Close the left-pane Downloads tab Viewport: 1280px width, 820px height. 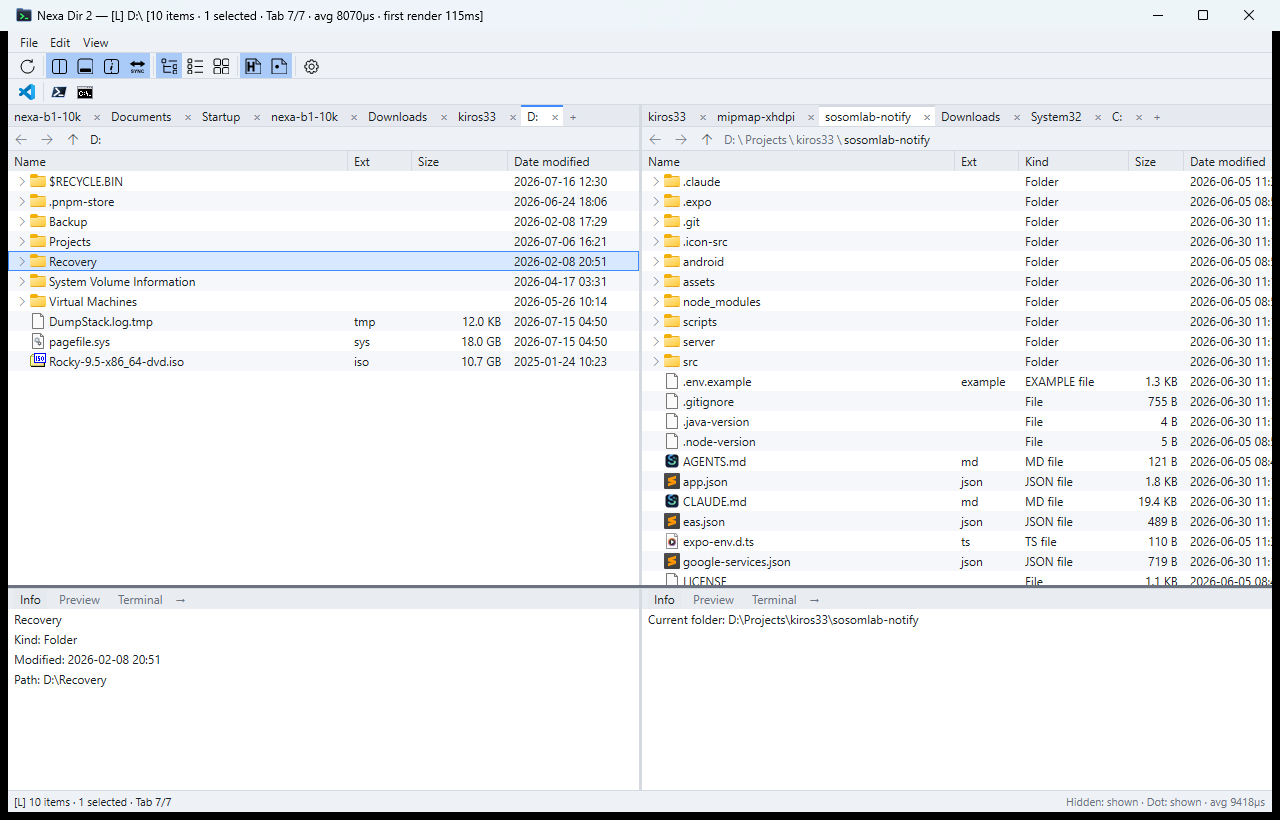tap(443, 117)
